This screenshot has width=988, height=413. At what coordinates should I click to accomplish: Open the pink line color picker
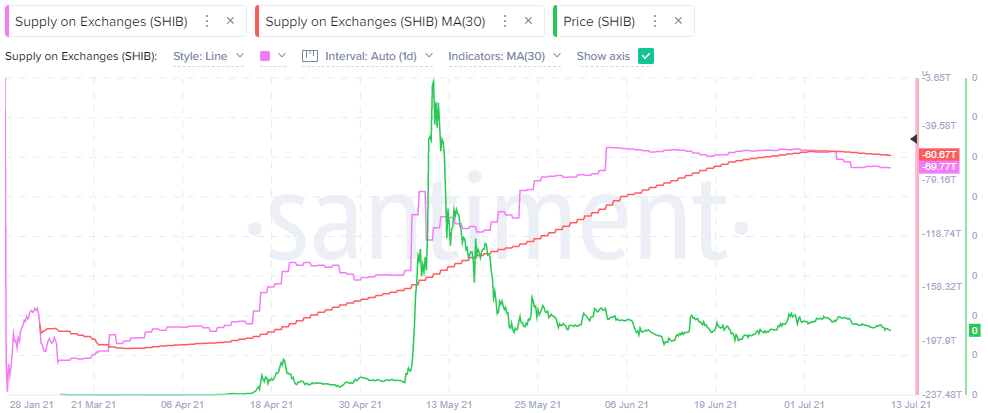tap(272, 56)
